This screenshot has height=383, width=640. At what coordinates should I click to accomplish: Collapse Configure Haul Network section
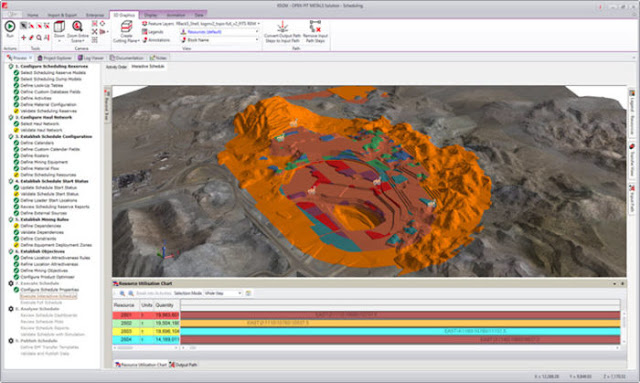(x=11, y=117)
